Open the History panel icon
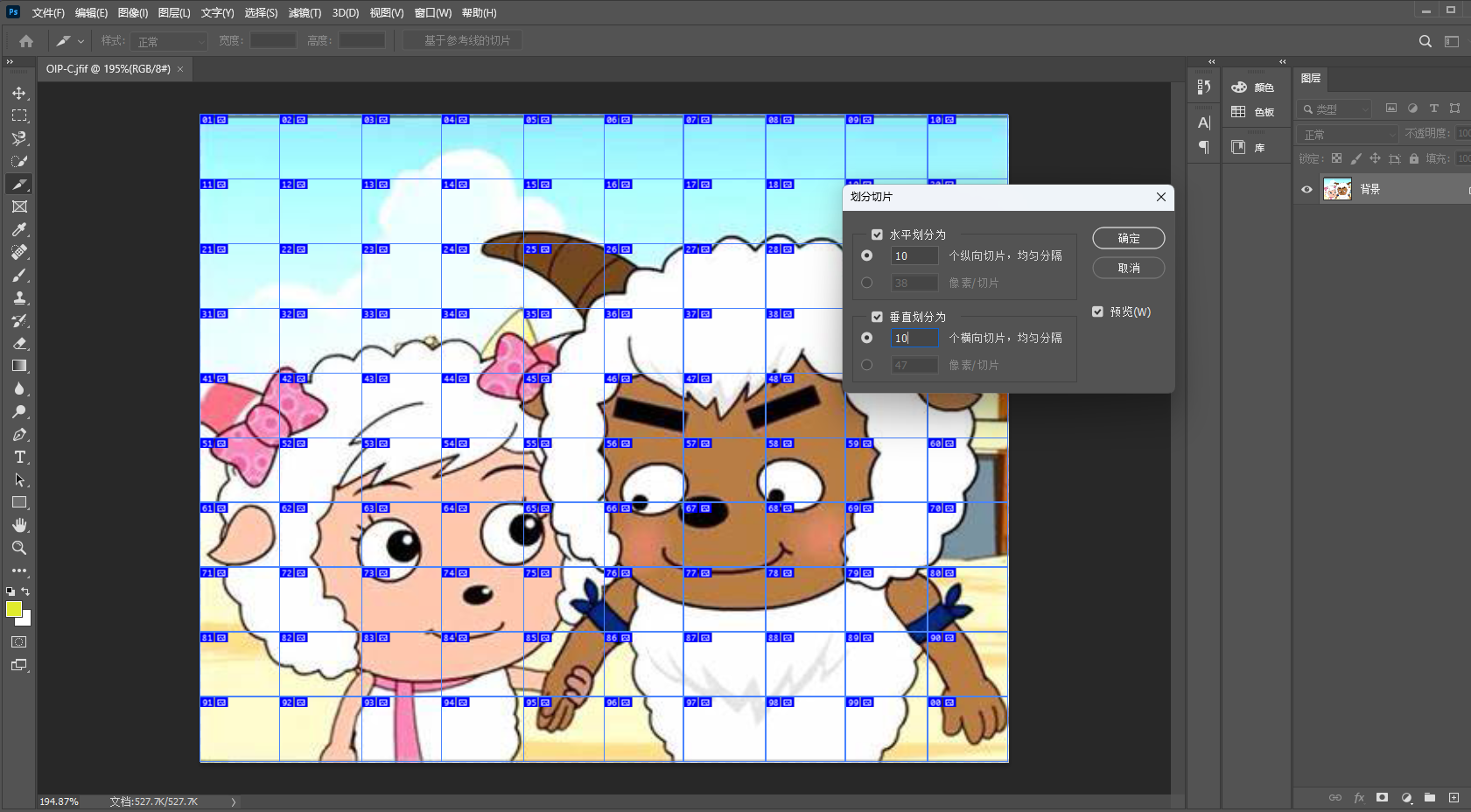This screenshot has height=812, width=1471. [x=1204, y=87]
